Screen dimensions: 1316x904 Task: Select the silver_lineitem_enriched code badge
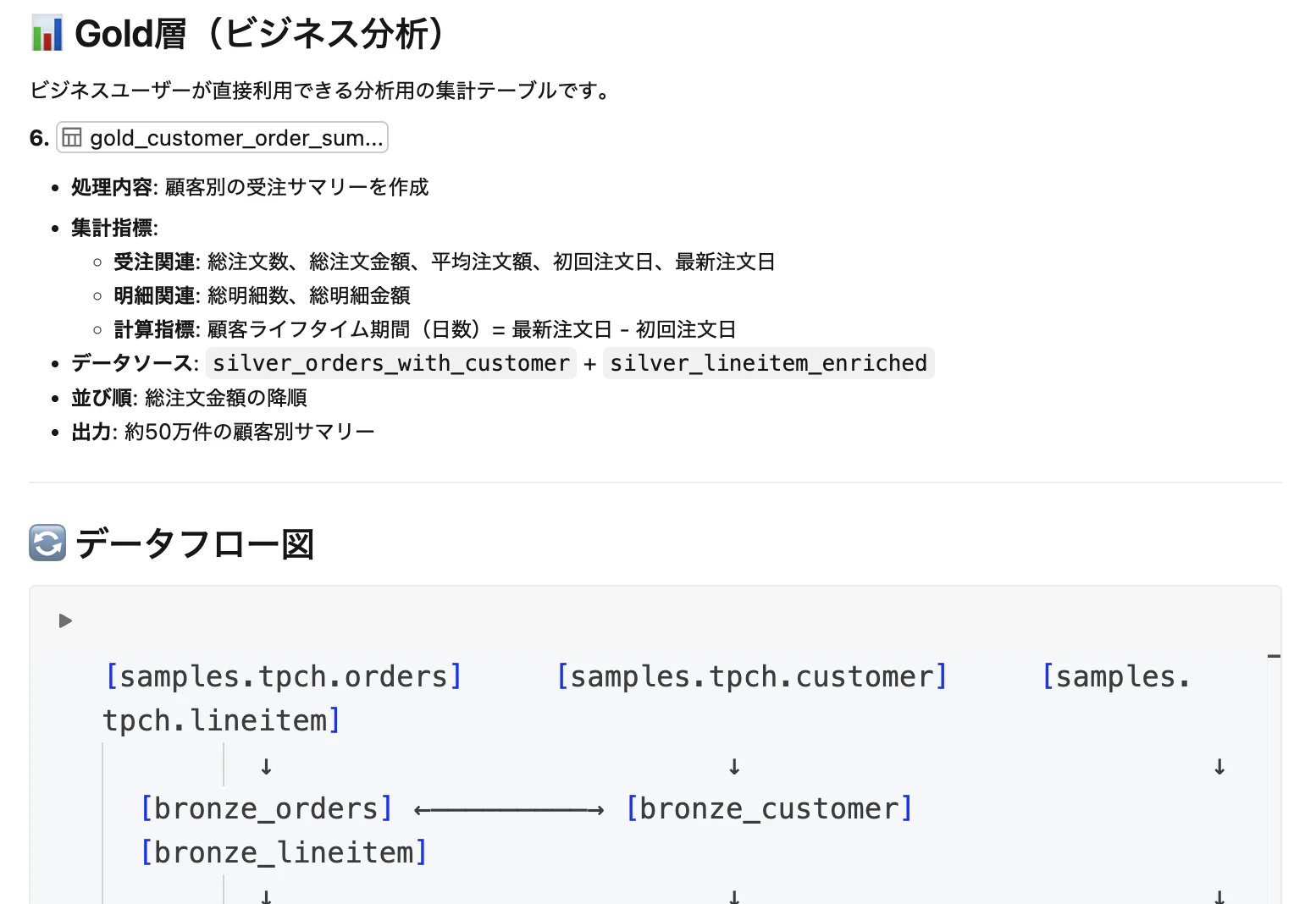[x=767, y=363]
